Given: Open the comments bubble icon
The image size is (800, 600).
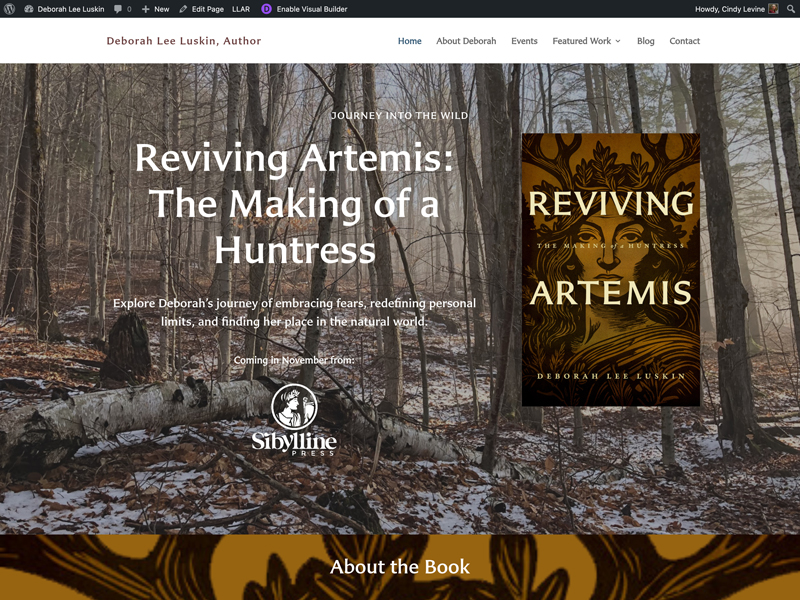Looking at the screenshot, I should point(119,9).
